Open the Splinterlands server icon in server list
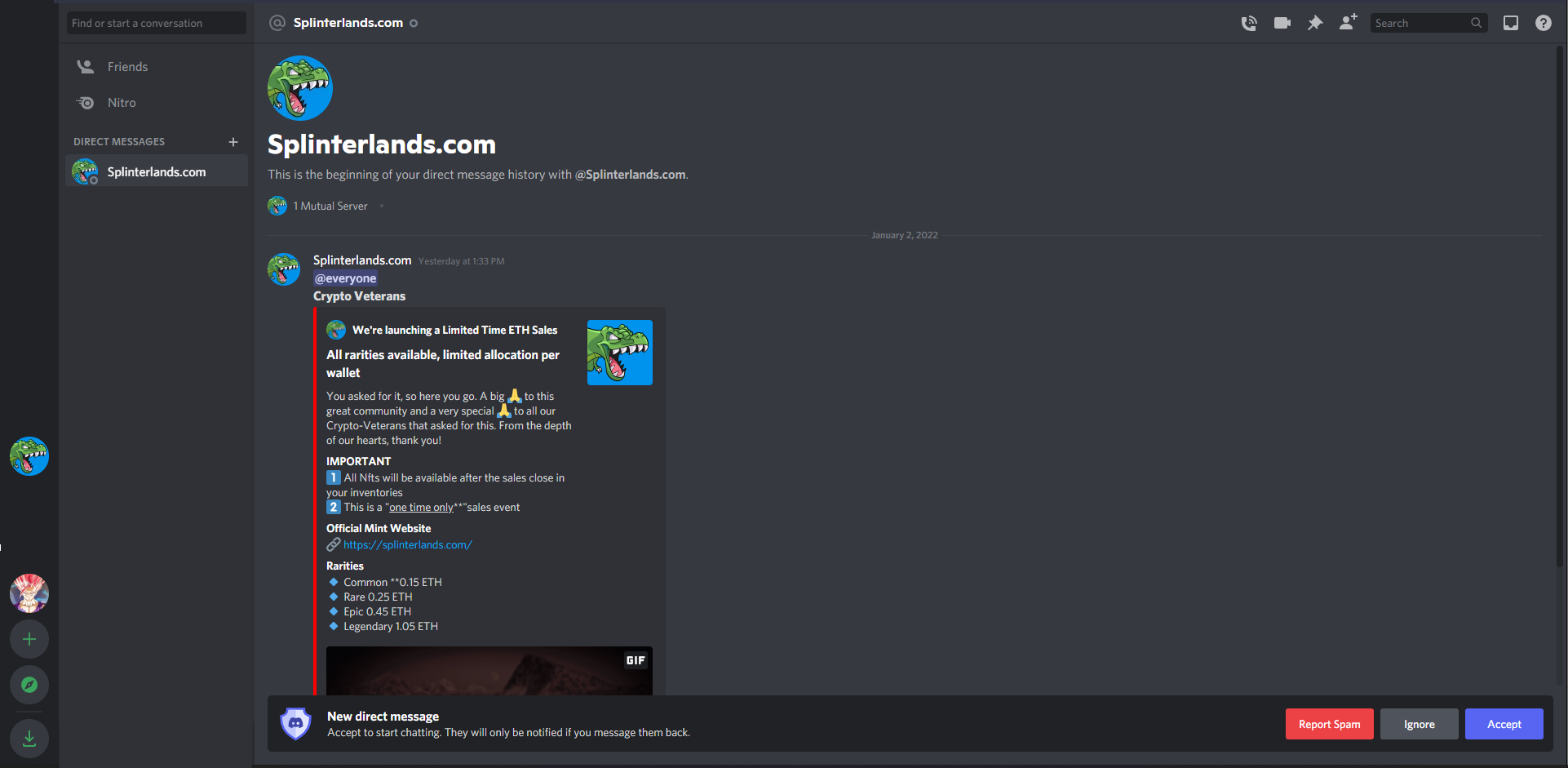The image size is (1568, 768). (x=29, y=456)
